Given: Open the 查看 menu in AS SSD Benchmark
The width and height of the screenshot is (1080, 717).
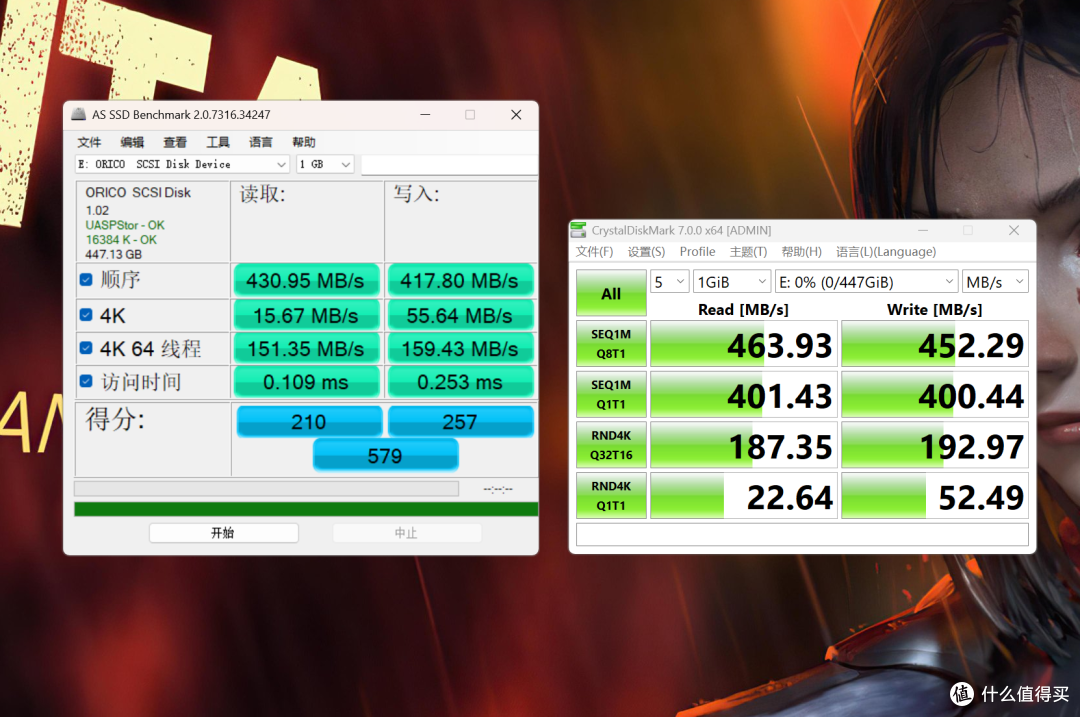Looking at the screenshot, I should tap(175, 142).
